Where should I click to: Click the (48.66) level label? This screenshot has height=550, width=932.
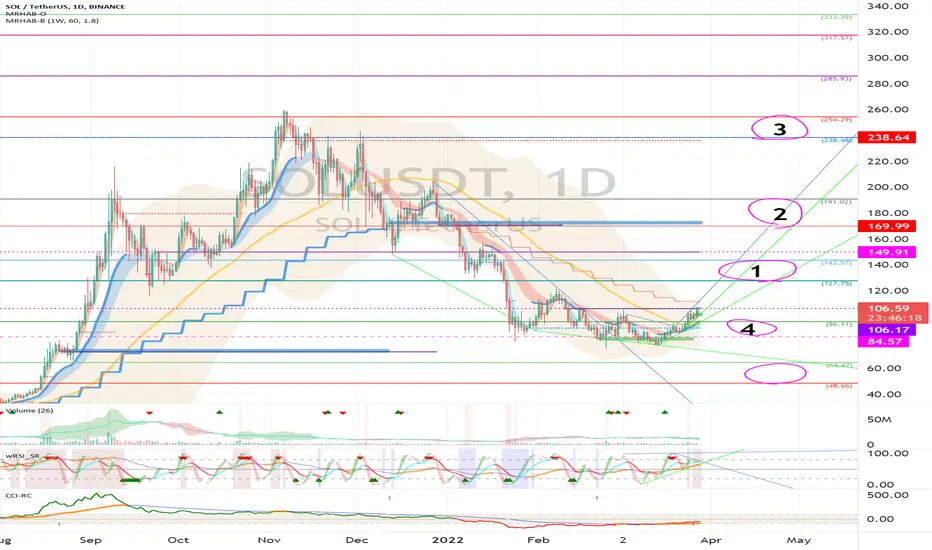[838, 386]
